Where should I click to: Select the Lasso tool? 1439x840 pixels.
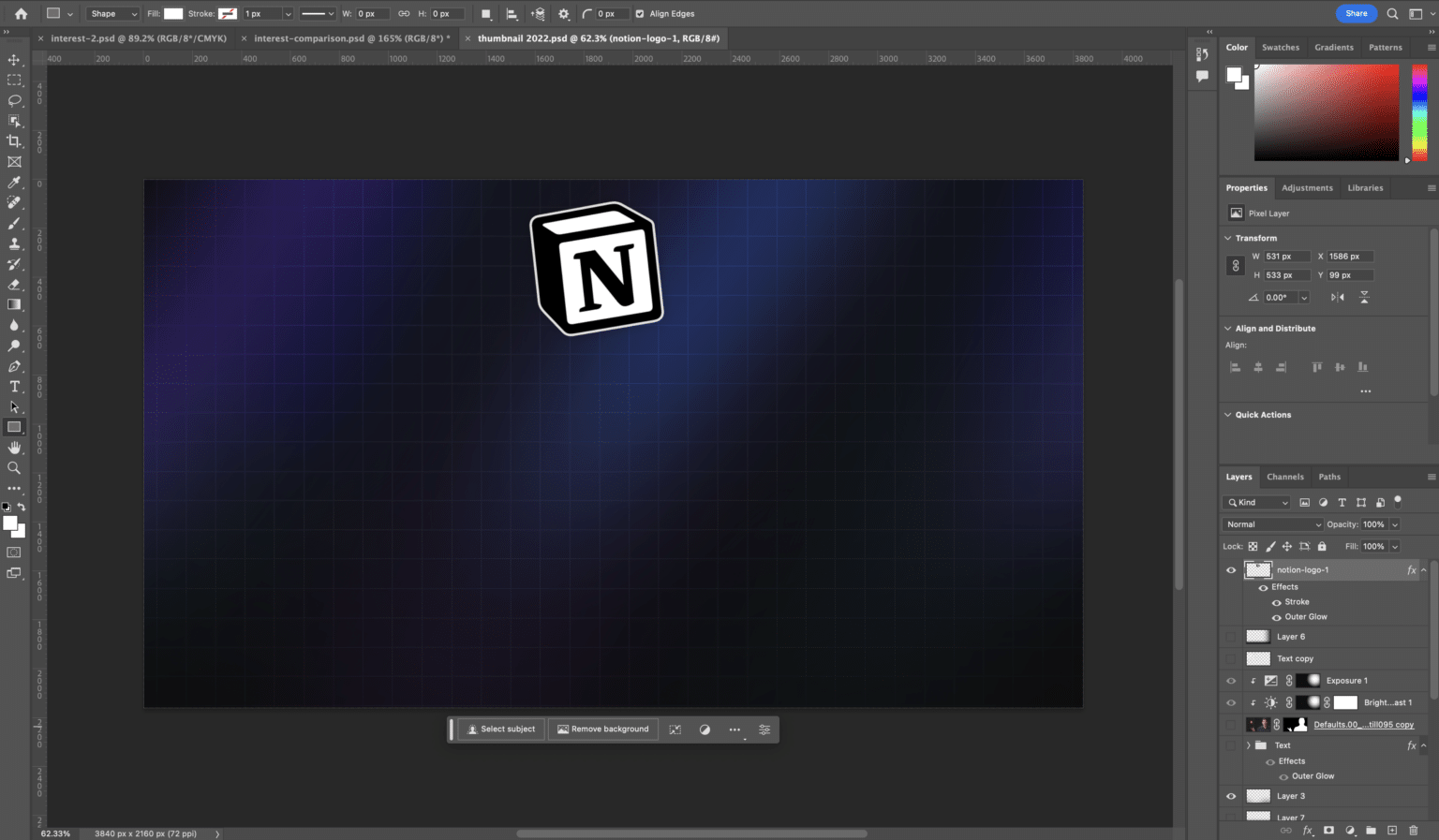coord(14,100)
